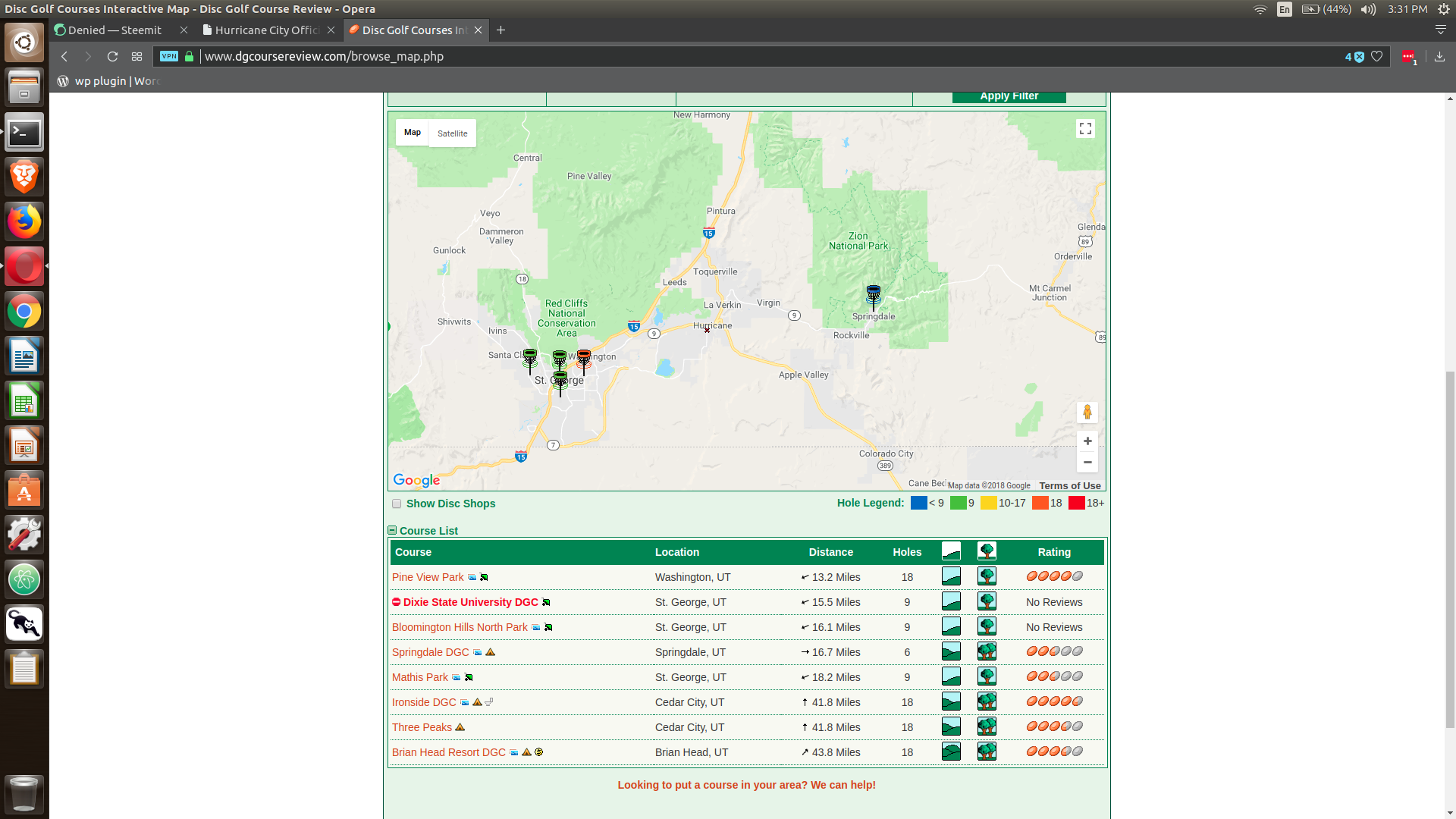Viewport: 1456px width, 819px height.
Task: Switch to the Satellite map view
Action: [453, 133]
